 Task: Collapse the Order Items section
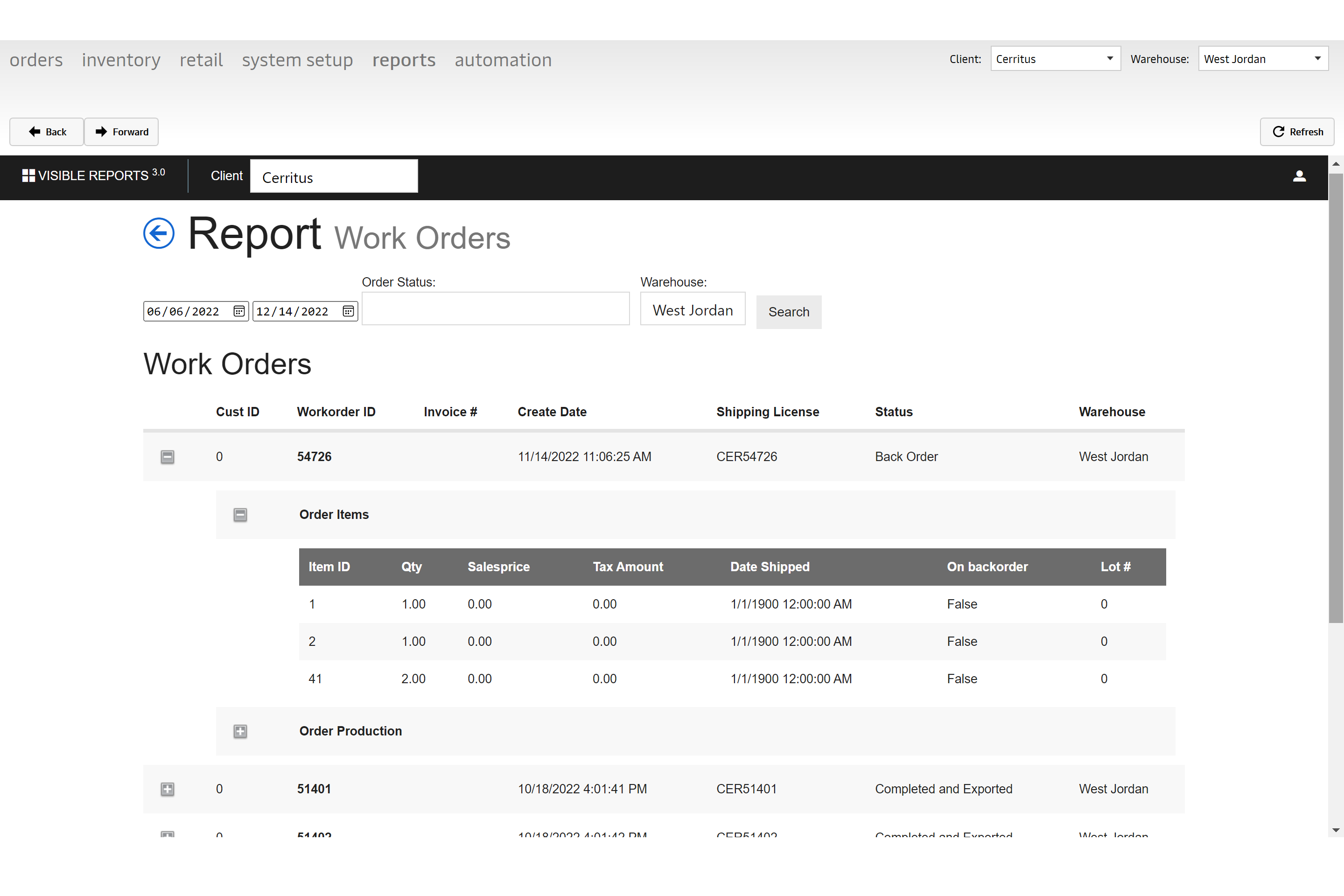pos(241,514)
